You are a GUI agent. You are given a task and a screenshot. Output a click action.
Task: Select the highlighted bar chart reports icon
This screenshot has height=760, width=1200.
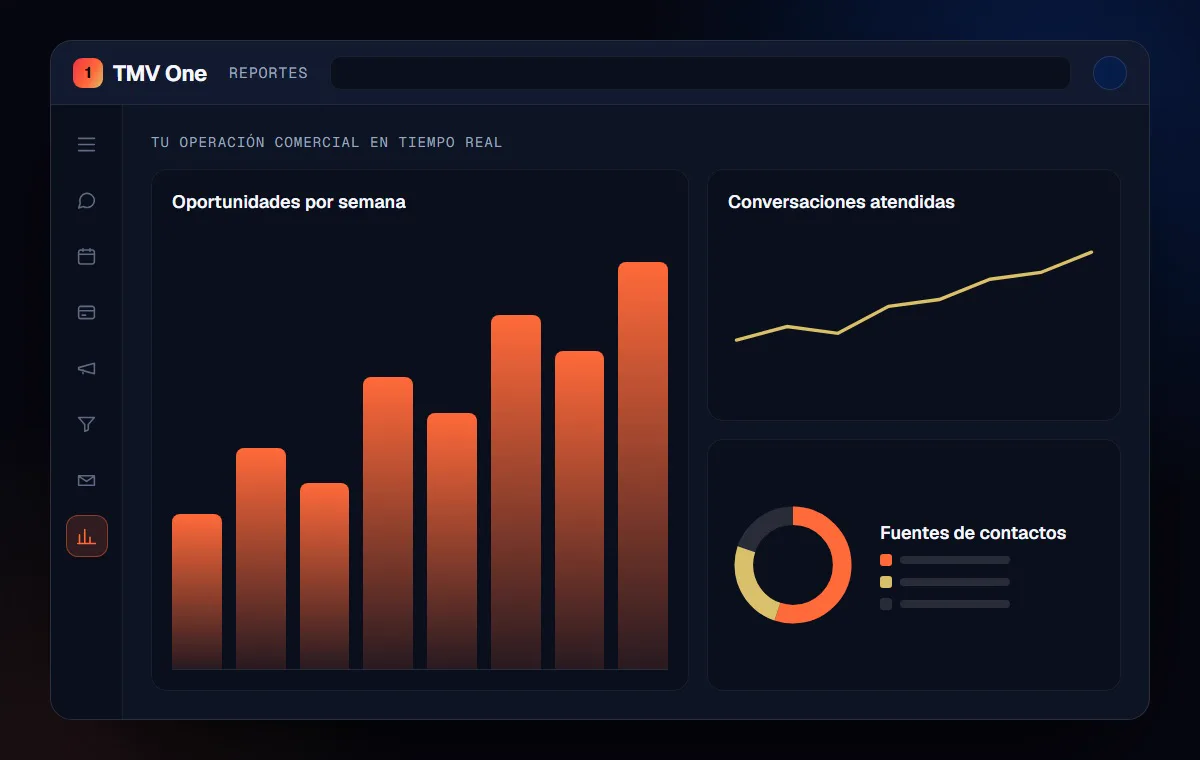(87, 536)
